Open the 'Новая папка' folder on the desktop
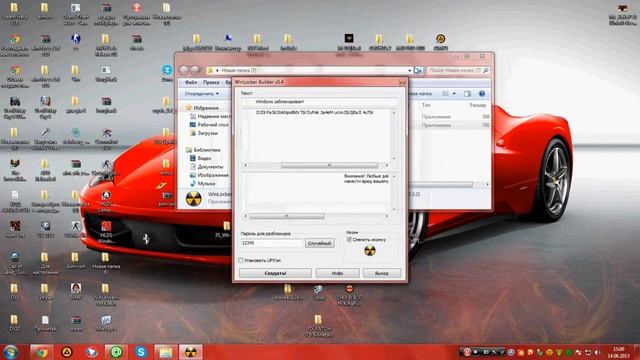 [105, 262]
